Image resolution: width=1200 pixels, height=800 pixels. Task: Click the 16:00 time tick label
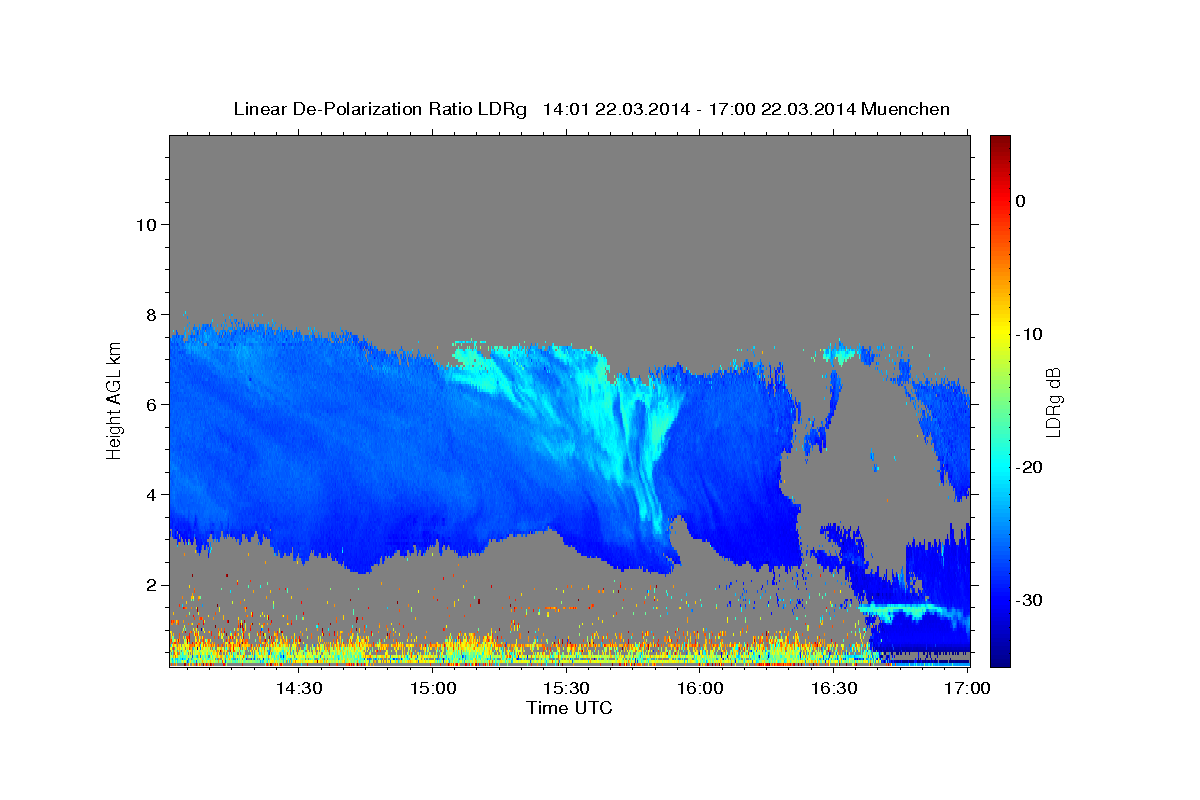(700, 688)
